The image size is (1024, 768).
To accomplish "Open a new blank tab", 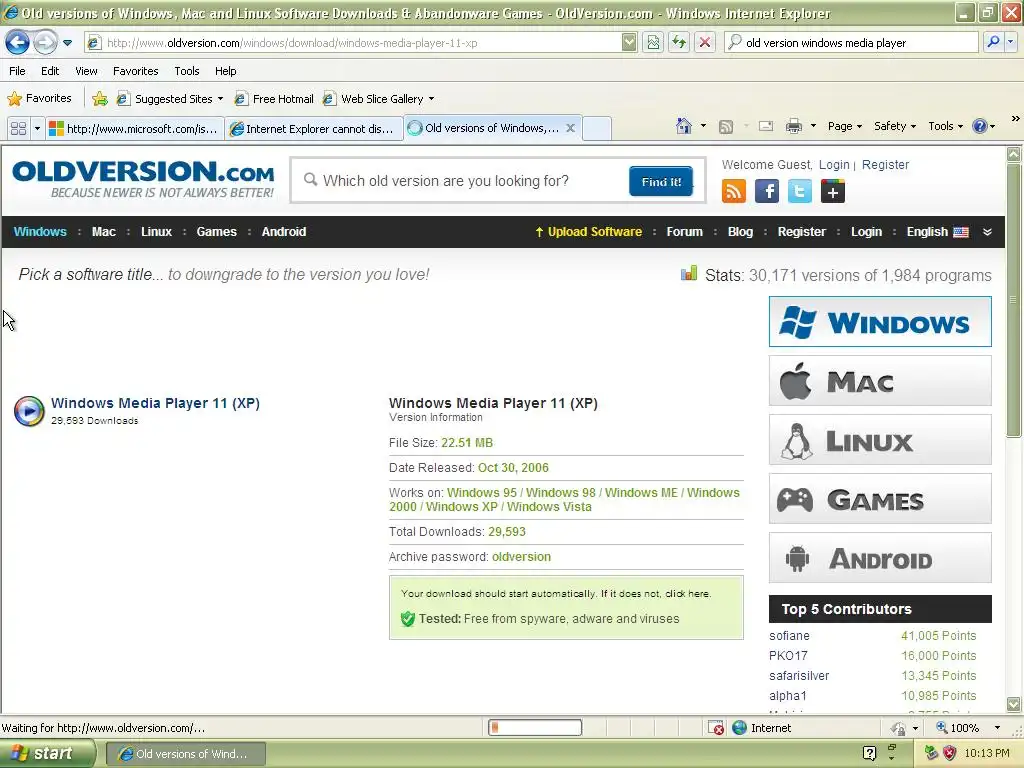I will point(596,129).
